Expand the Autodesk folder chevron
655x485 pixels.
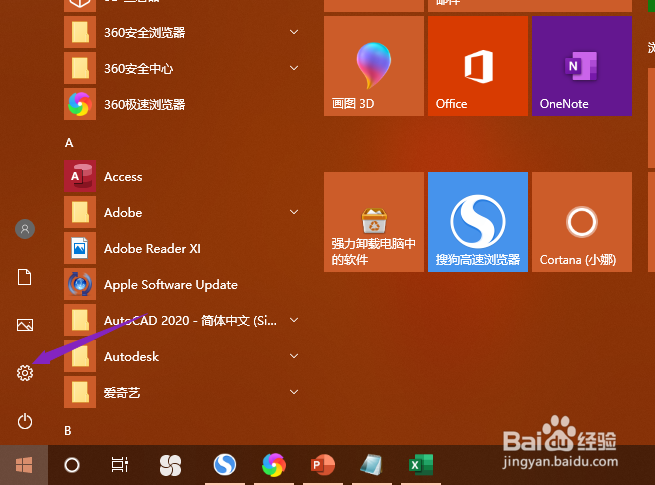pyautogui.click(x=294, y=356)
